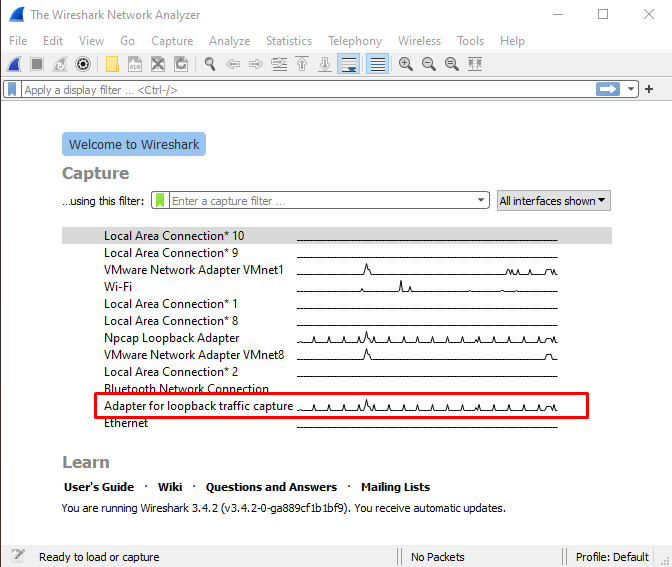This screenshot has width=672, height=567.
Task: Go forward in packet history arrow
Action: [x=256, y=64]
